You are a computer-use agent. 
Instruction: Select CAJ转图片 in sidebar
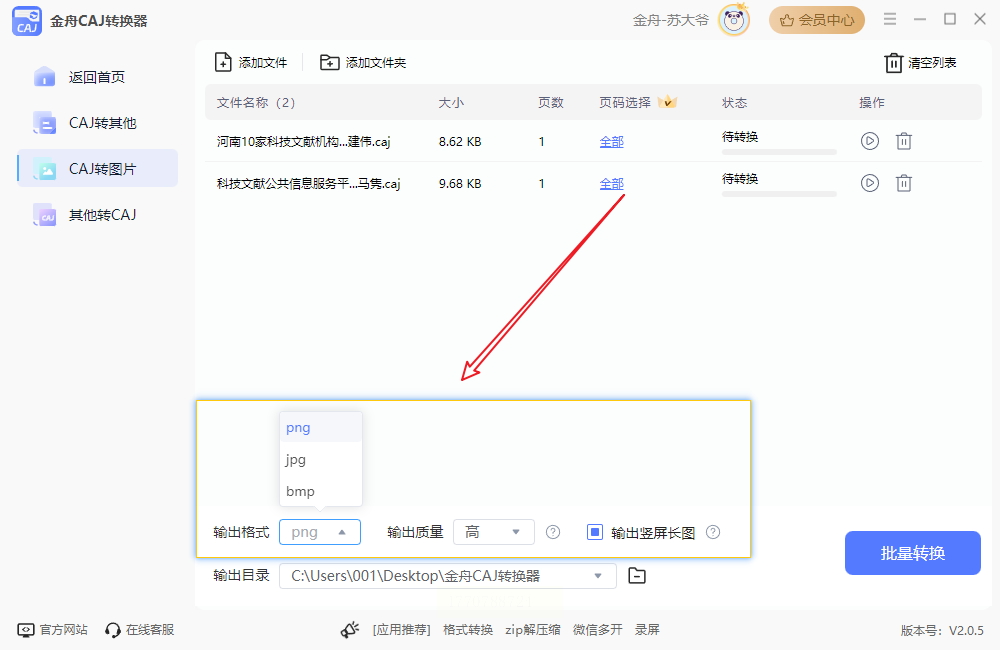[x=97, y=169]
